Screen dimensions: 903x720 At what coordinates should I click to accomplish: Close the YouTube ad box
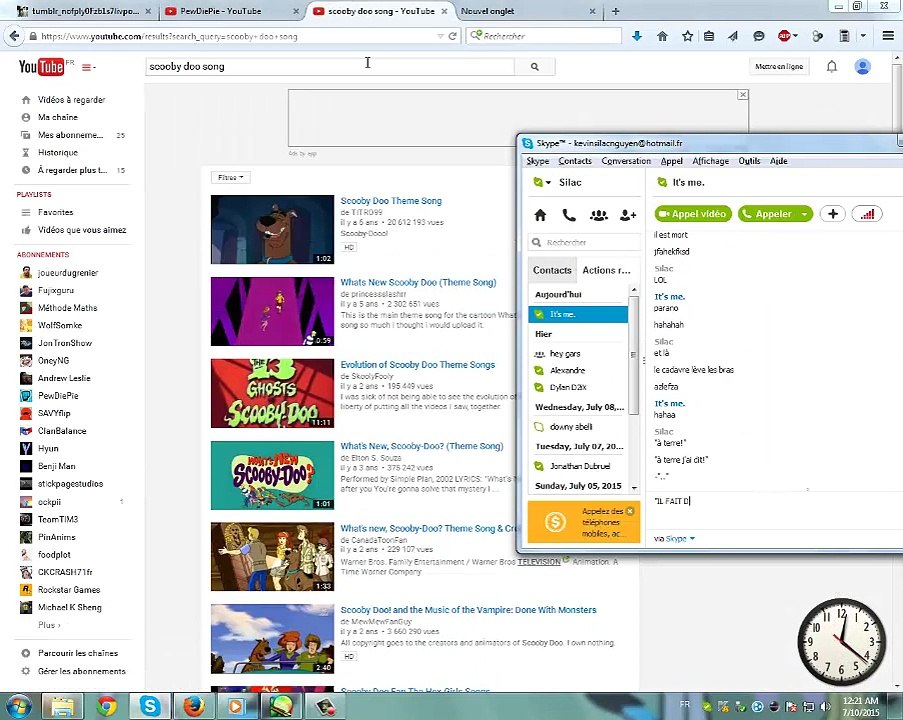point(743,94)
